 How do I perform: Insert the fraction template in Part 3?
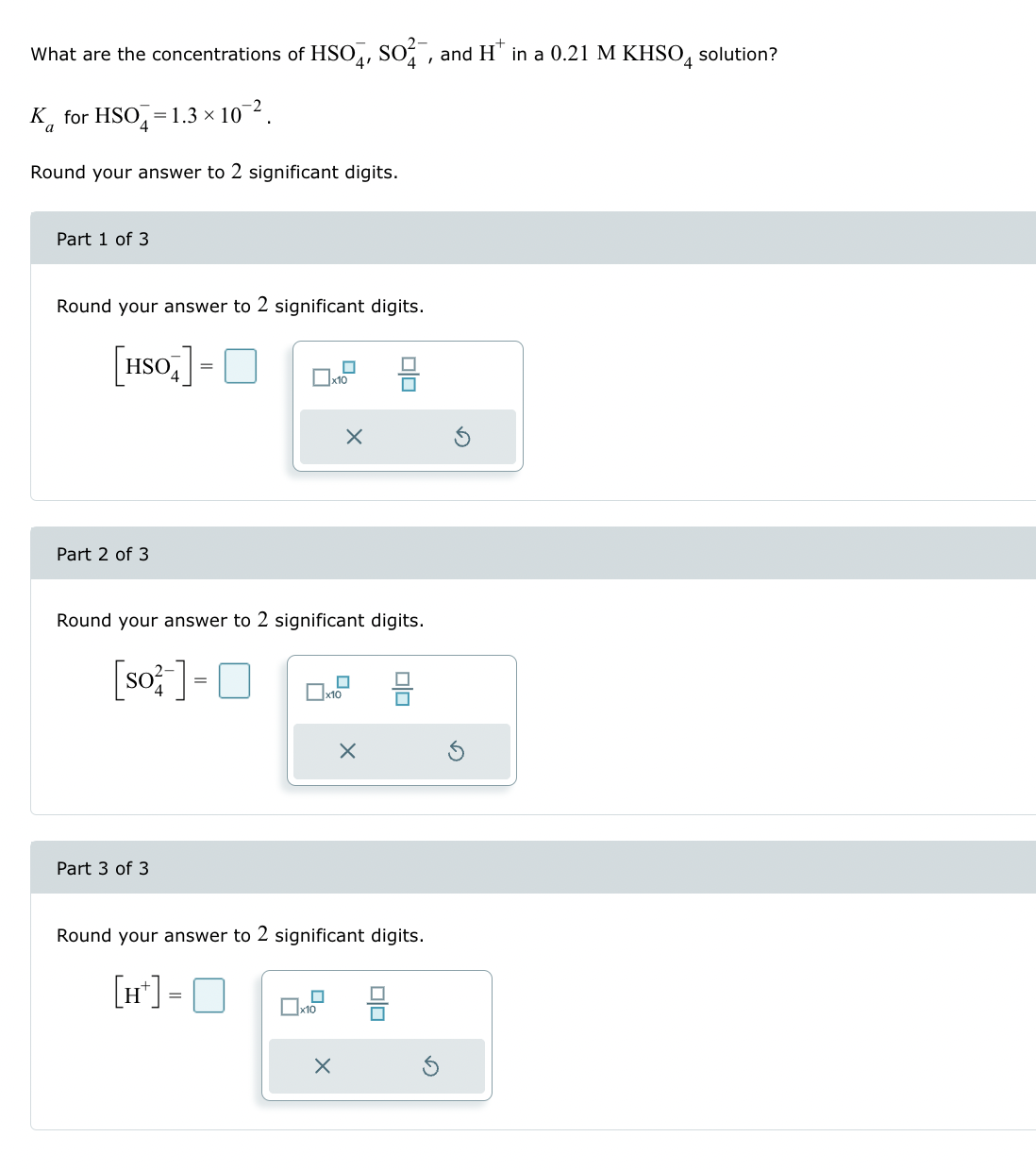[x=377, y=1003]
